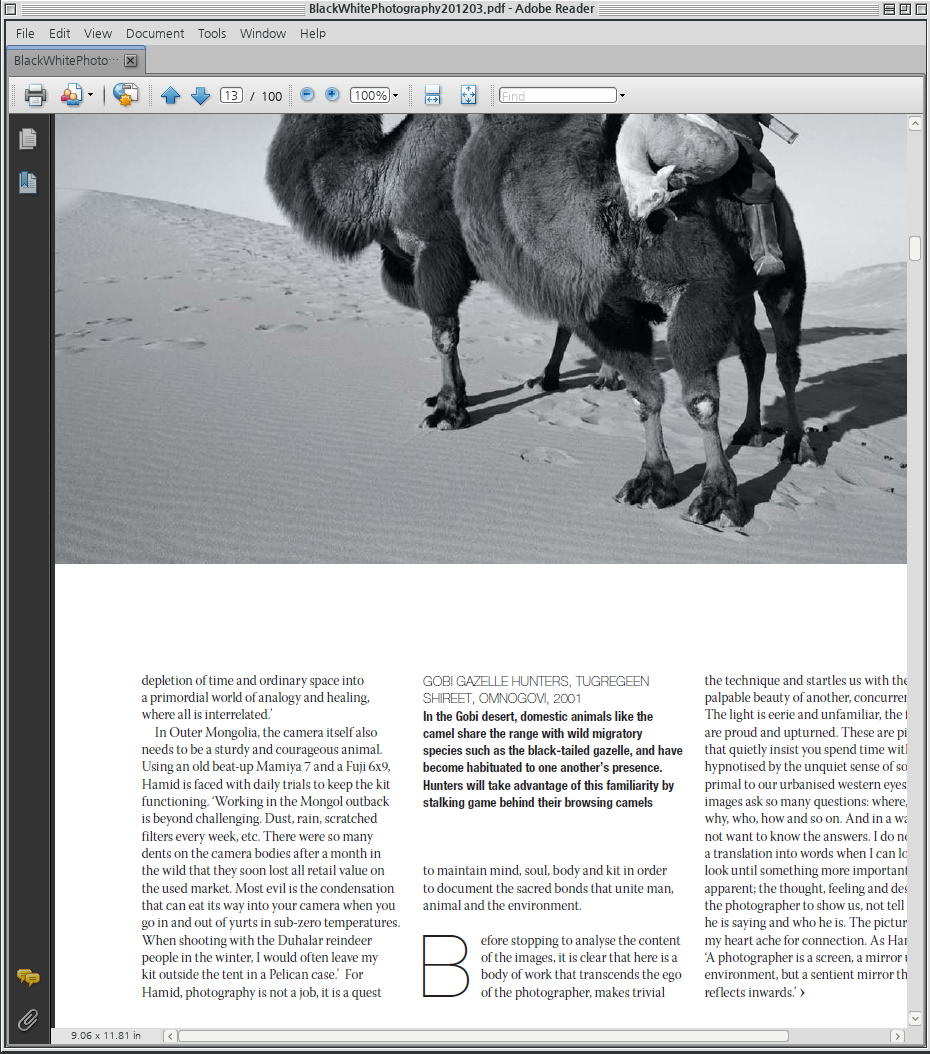Select the page number field showing 13
930x1054 pixels.
pyautogui.click(x=231, y=95)
